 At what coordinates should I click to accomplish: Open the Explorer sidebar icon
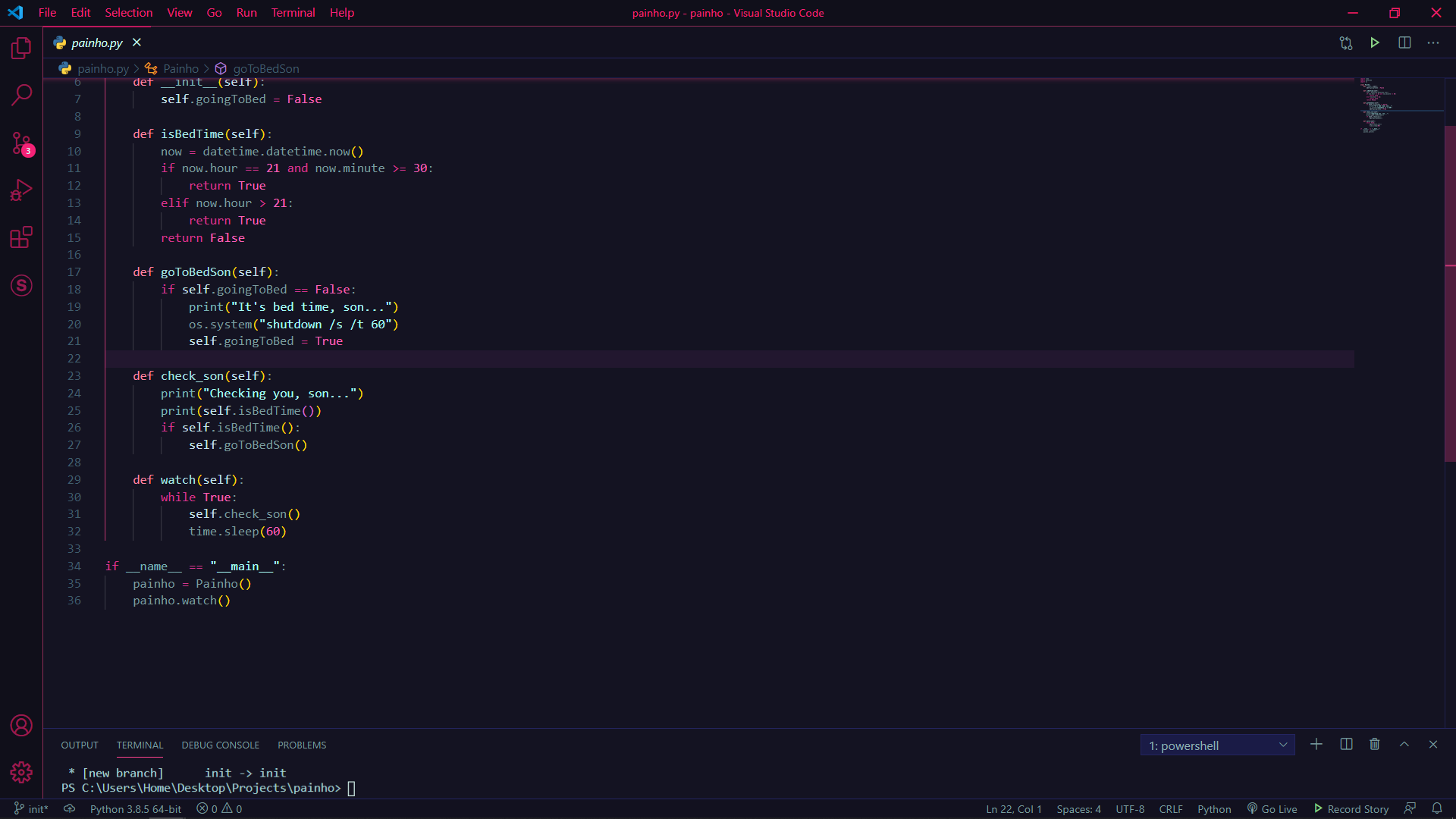point(20,48)
